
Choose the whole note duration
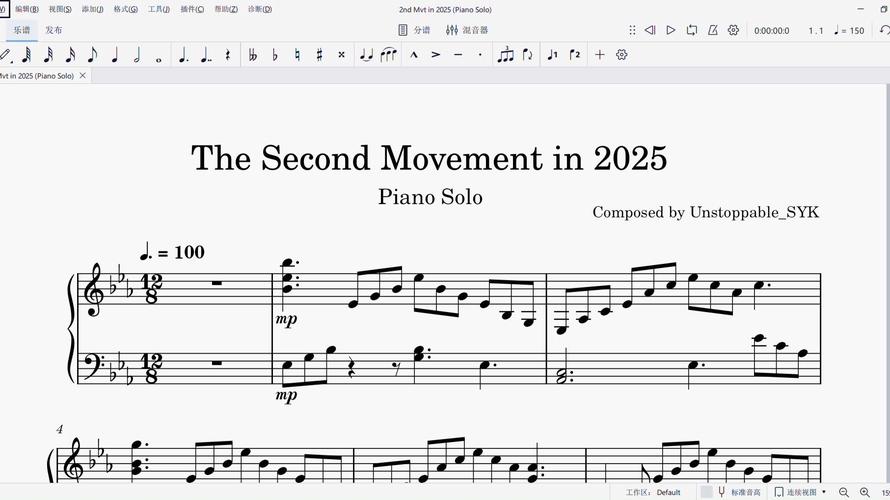click(159, 55)
